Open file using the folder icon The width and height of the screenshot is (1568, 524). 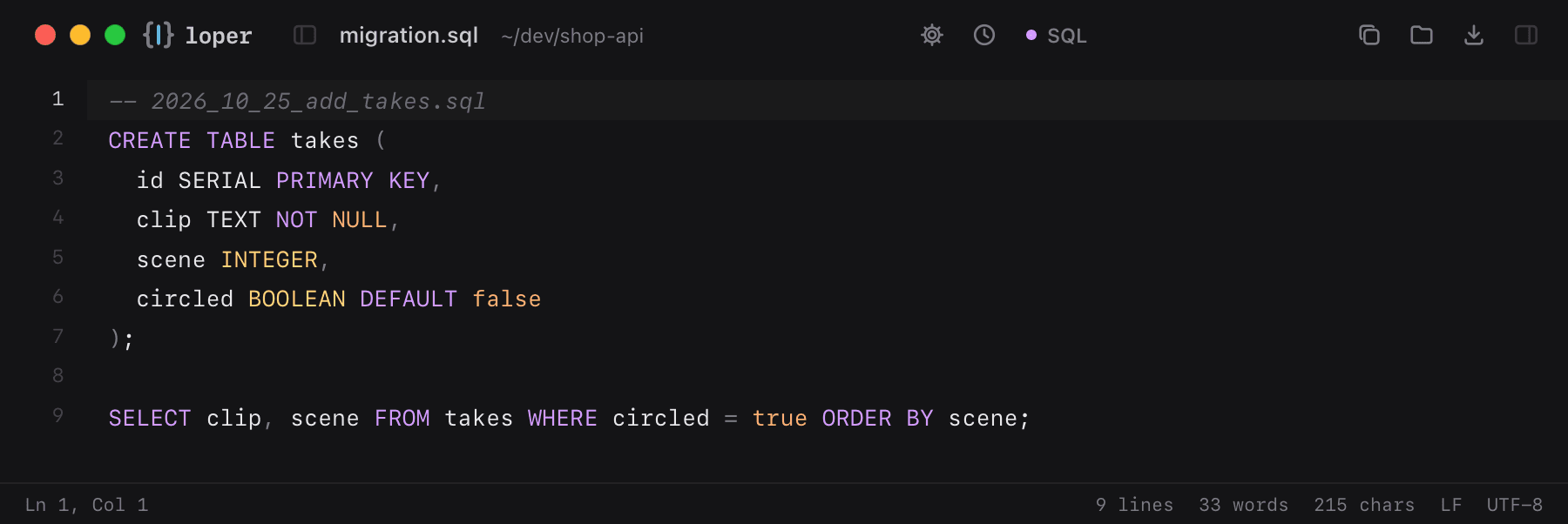(x=1422, y=35)
